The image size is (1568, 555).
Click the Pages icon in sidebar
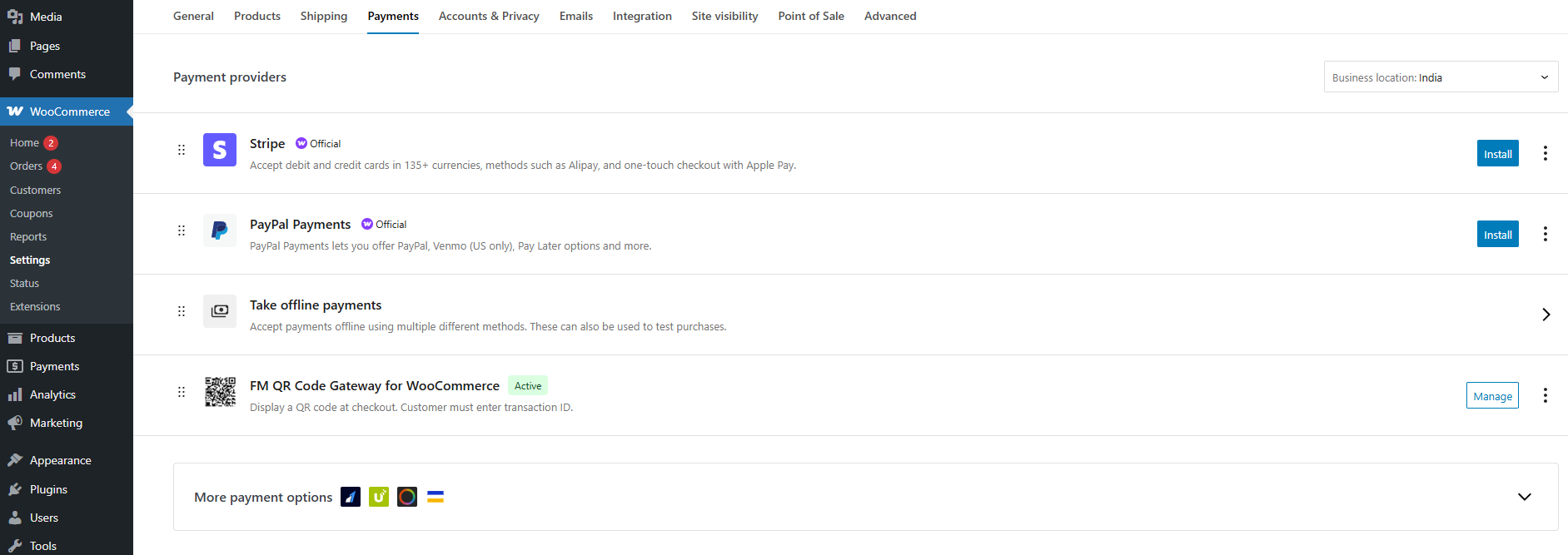[15, 46]
